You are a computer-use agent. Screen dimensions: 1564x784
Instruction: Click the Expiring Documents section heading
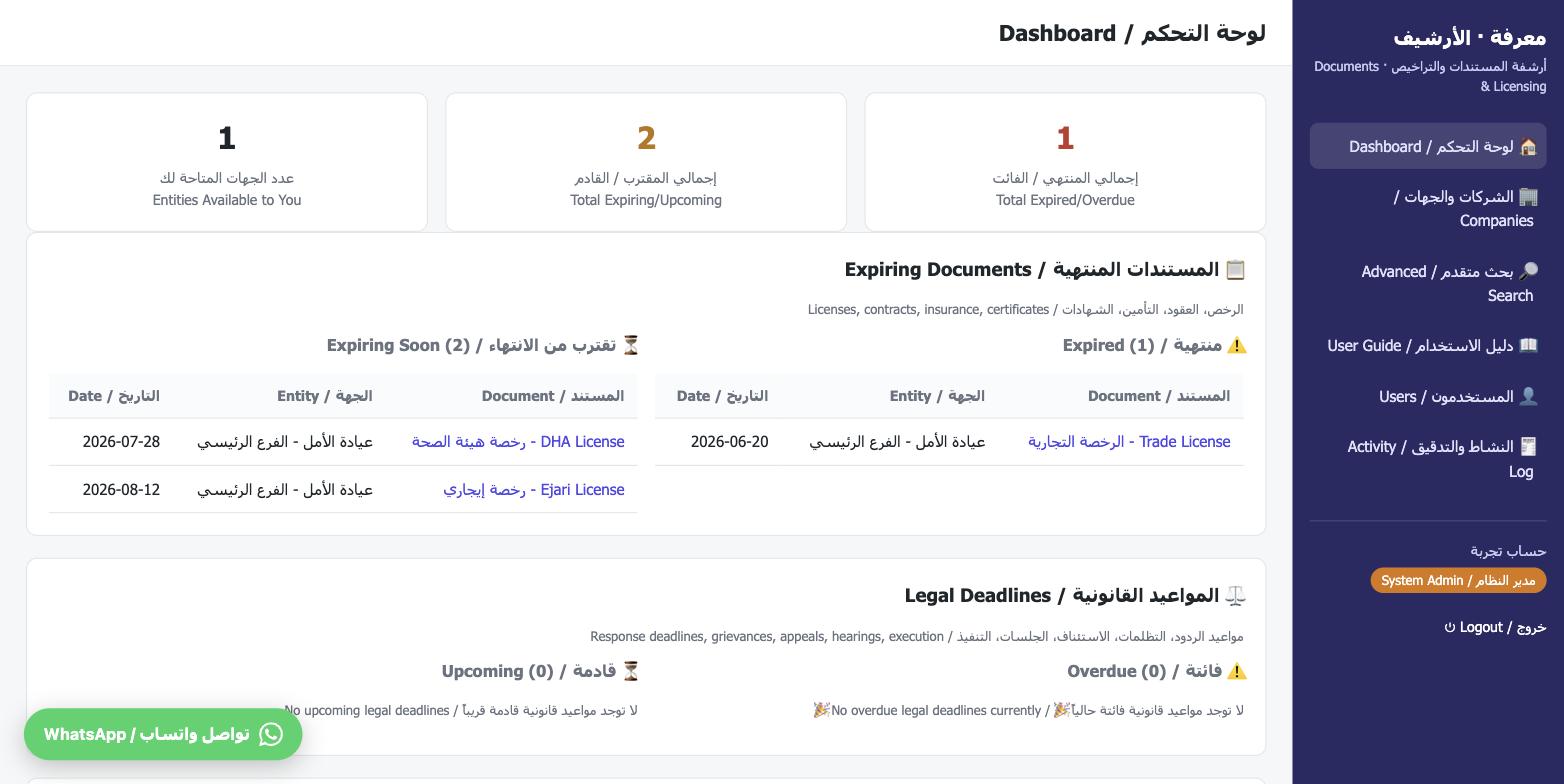1046,270
